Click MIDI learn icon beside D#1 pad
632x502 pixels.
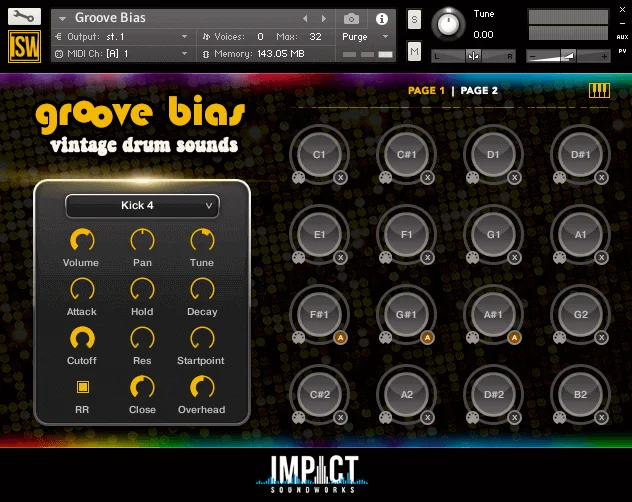(559, 178)
